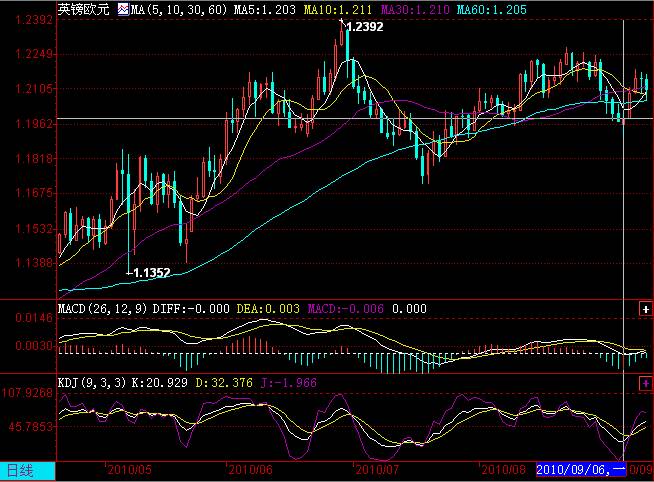Click the KDJ(9,3,3) parameter label

pos(92,382)
